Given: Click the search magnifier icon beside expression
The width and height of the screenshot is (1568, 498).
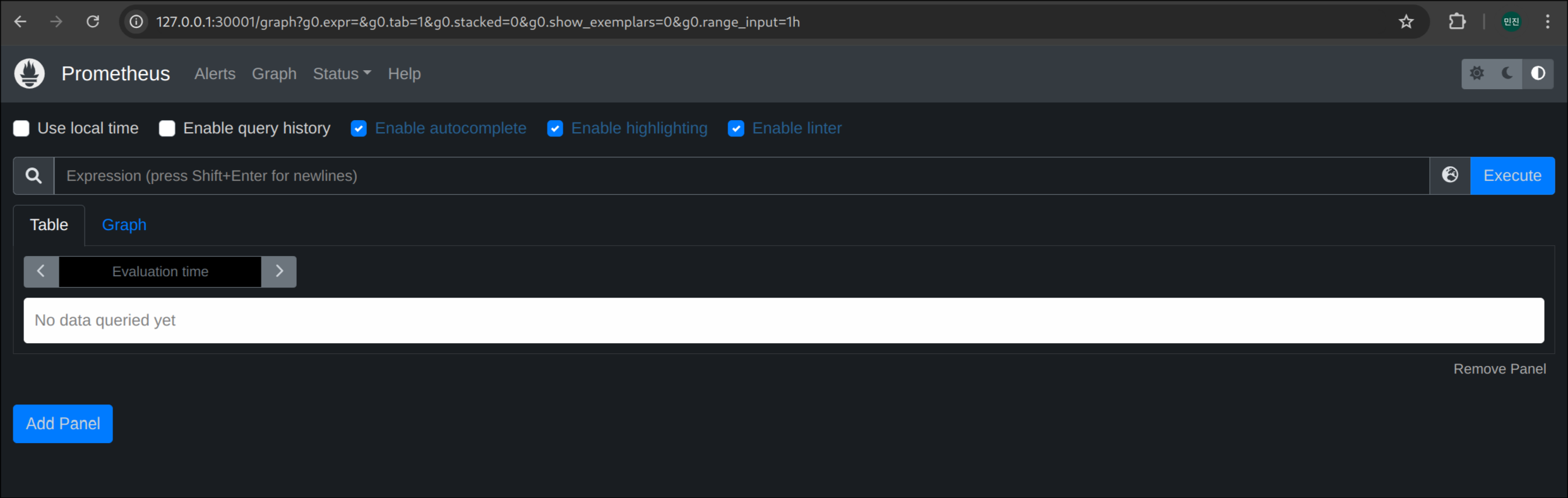Looking at the screenshot, I should click(33, 176).
